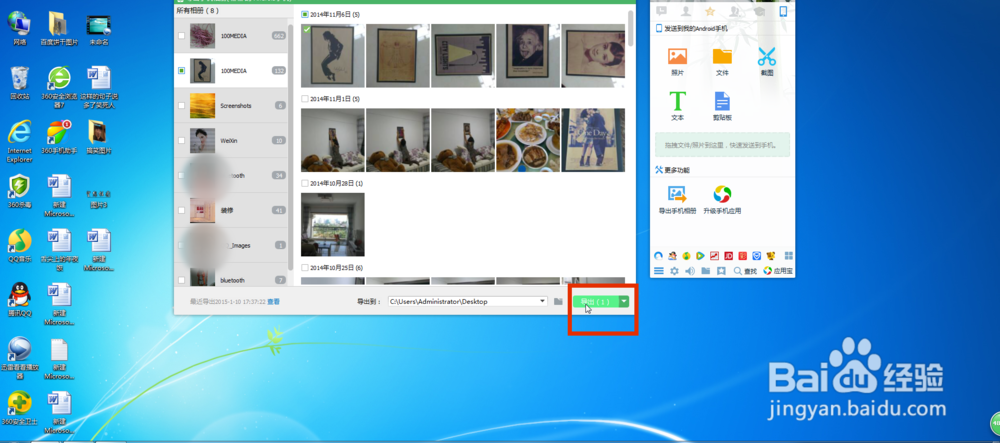Open App Store (应用宝) in QQ bar

pos(778,271)
